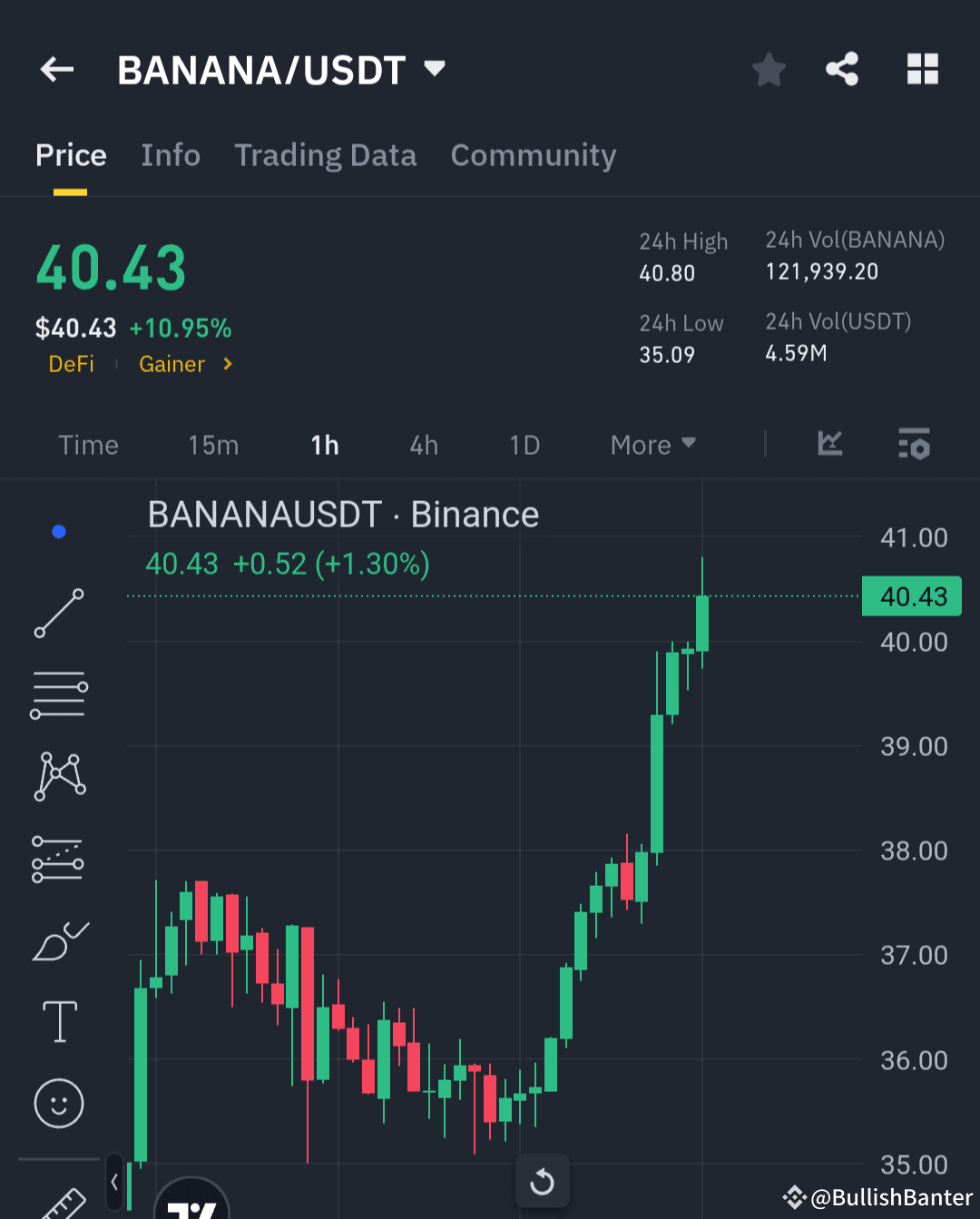The height and width of the screenshot is (1219, 980).
Task: Select the 4h timeframe
Action: [x=423, y=445]
